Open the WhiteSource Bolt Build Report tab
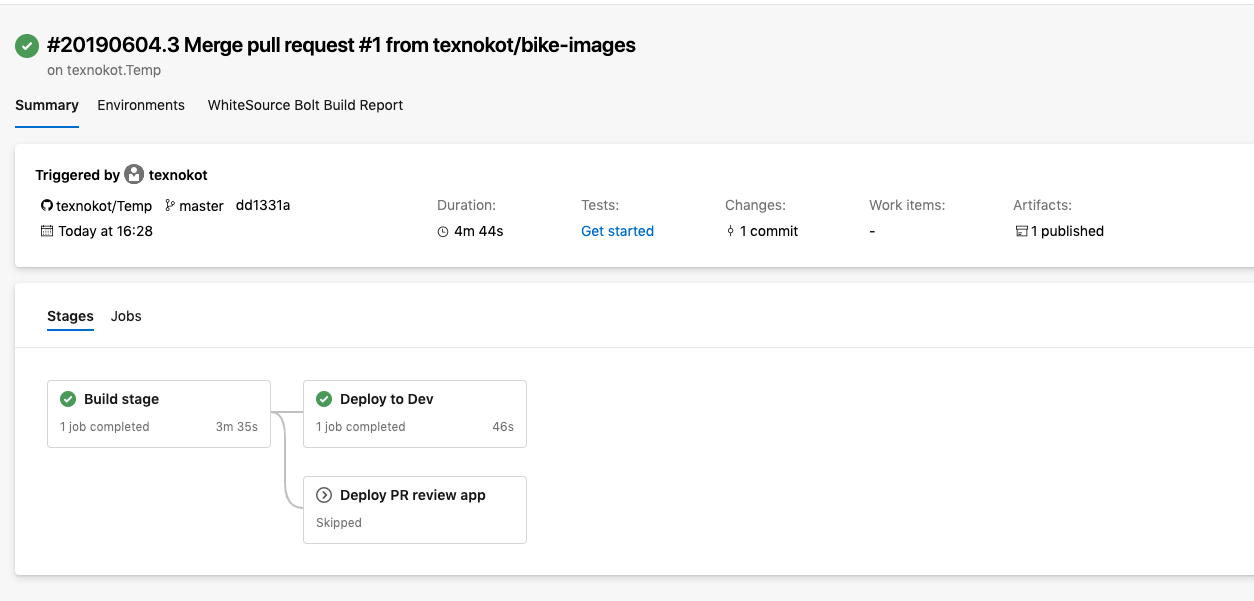Viewport: 1254px width, 601px height. (305, 105)
